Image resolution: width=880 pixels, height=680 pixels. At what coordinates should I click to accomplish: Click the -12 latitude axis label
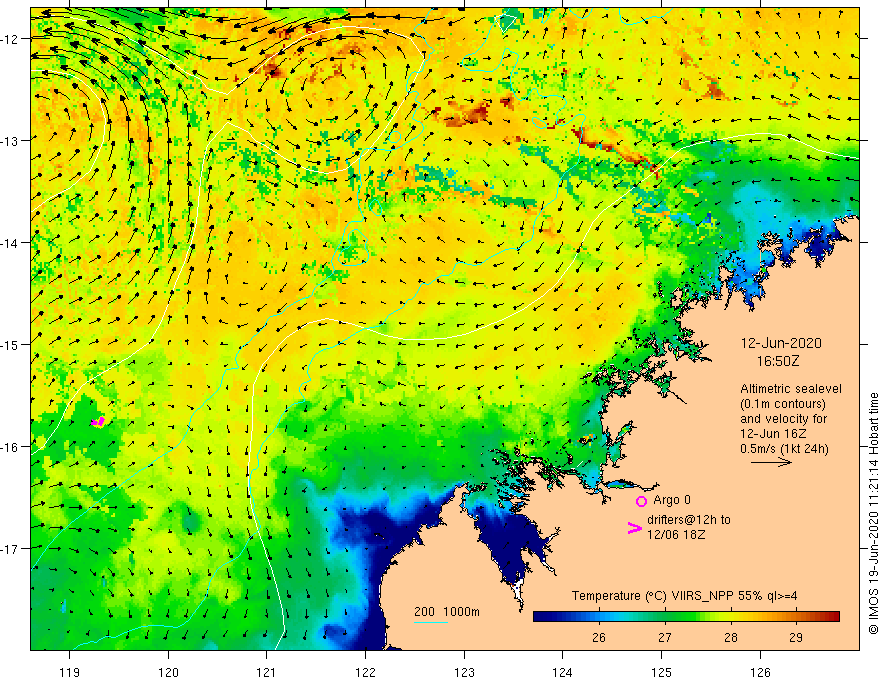[10, 39]
